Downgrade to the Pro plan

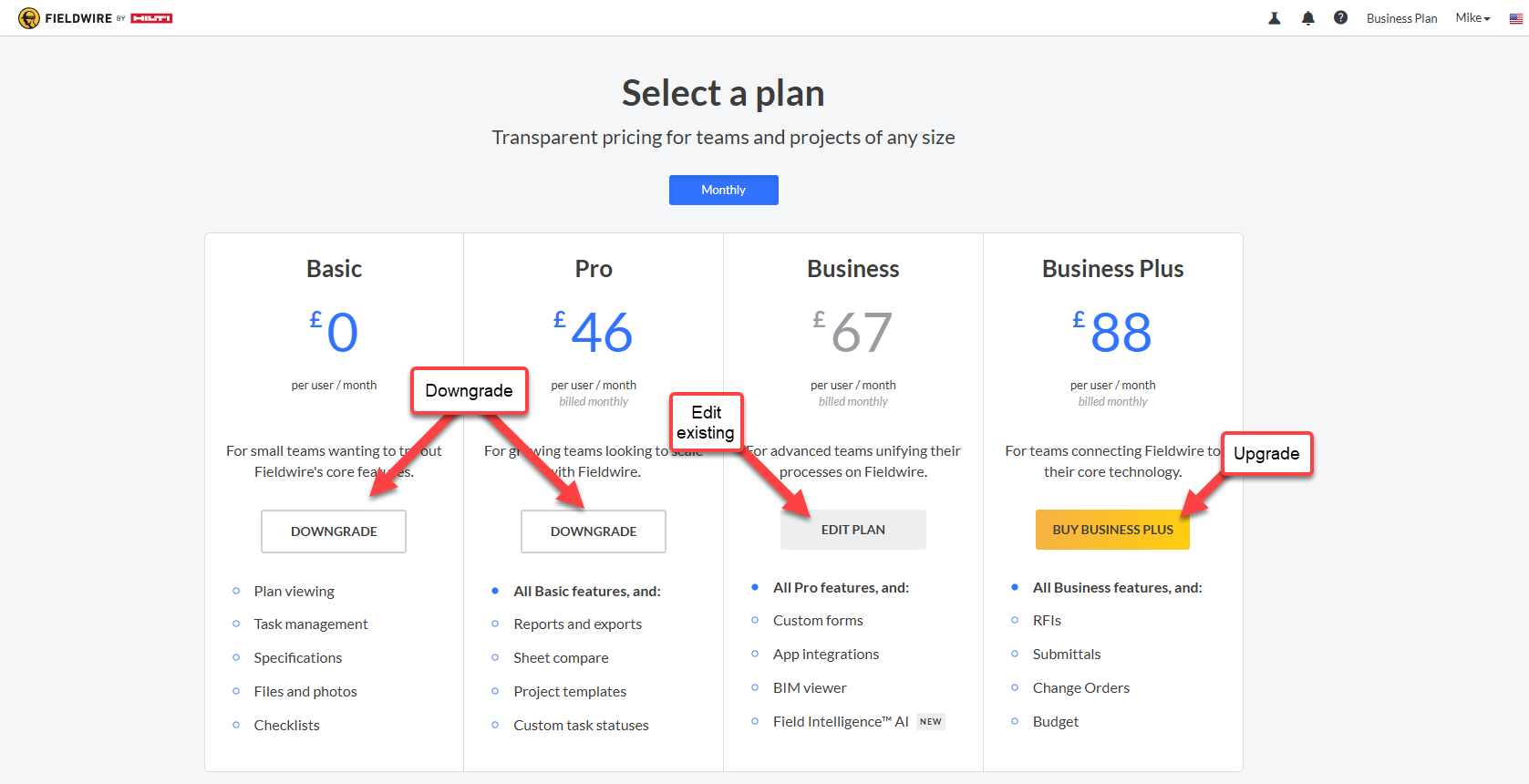[x=594, y=531]
